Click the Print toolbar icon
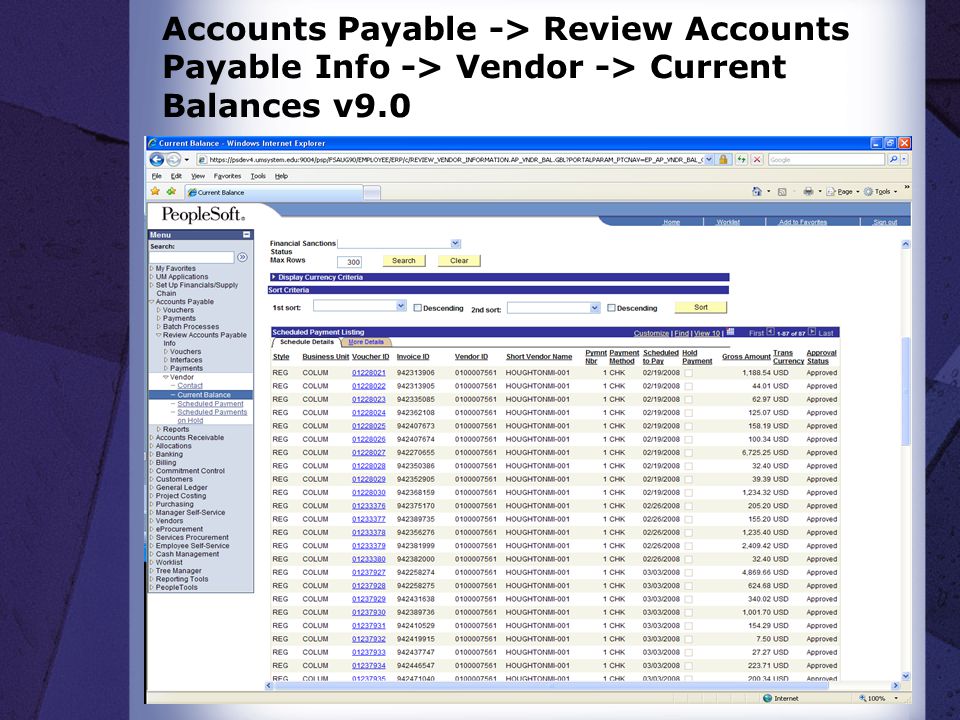 click(x=808, y=192)
